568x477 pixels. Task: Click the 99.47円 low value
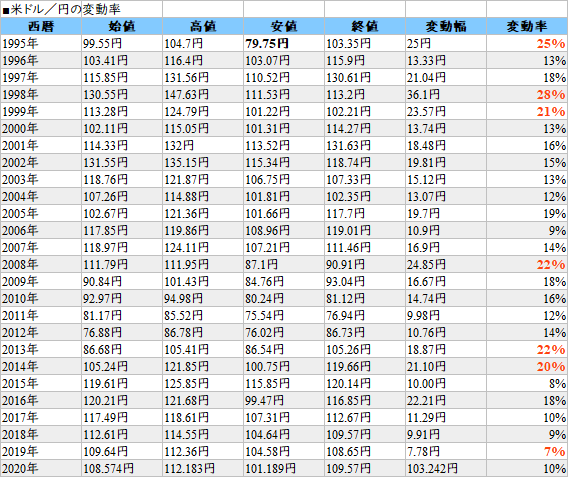click(x=264, y=401)
